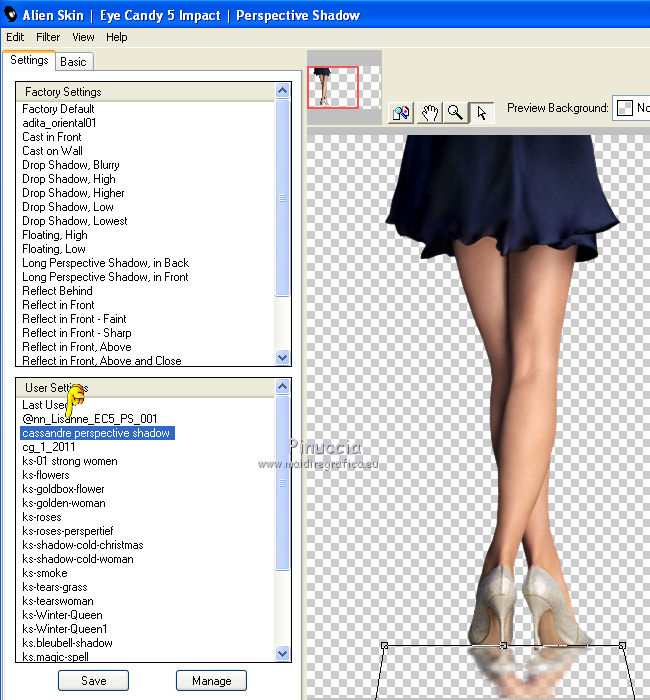This screenshot has width=650, height=700.
Task: Switch to the Settings tab
Action: click(29, 60)
